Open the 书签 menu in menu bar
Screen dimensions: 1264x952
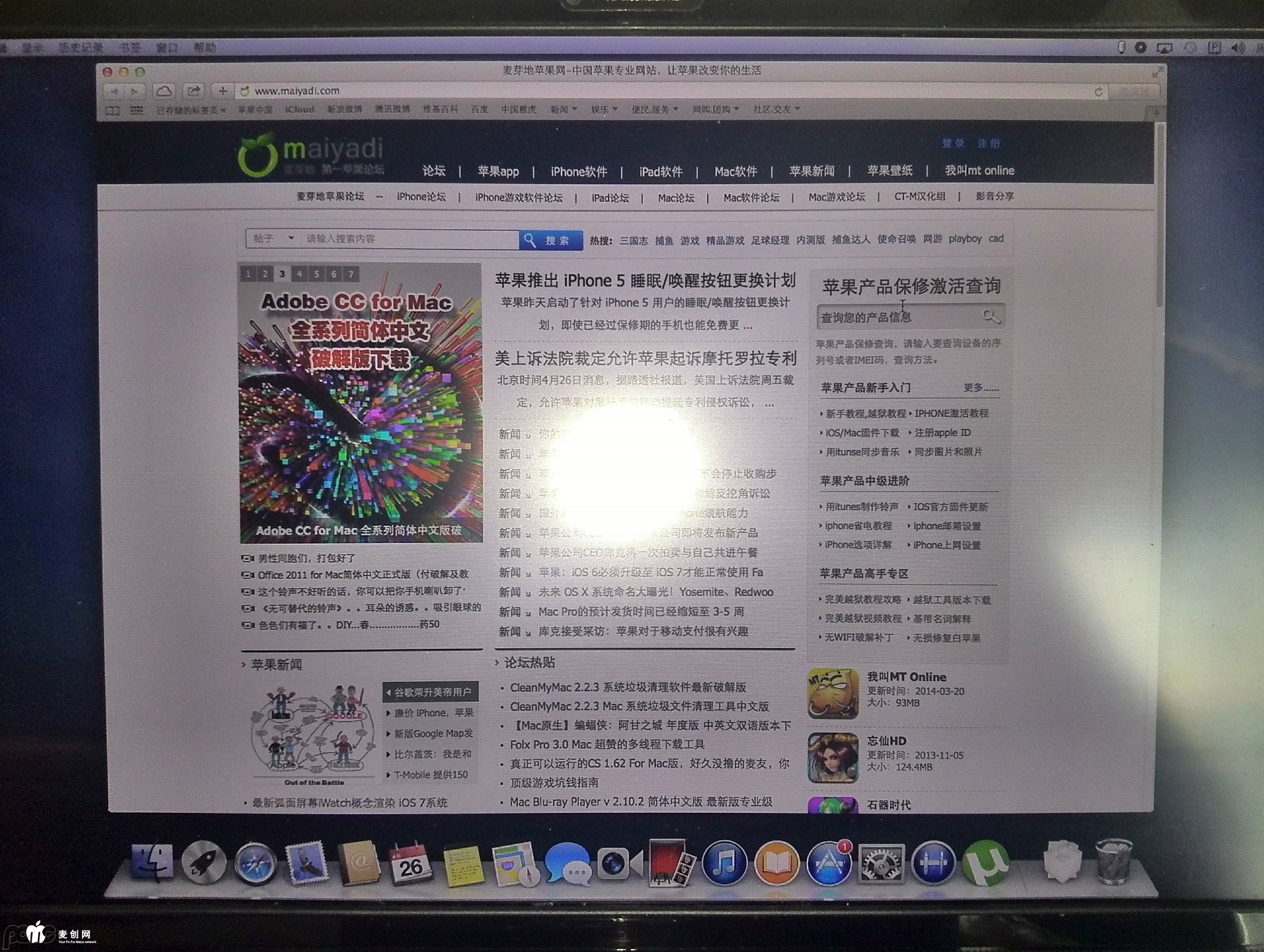[x=130, y=48]
